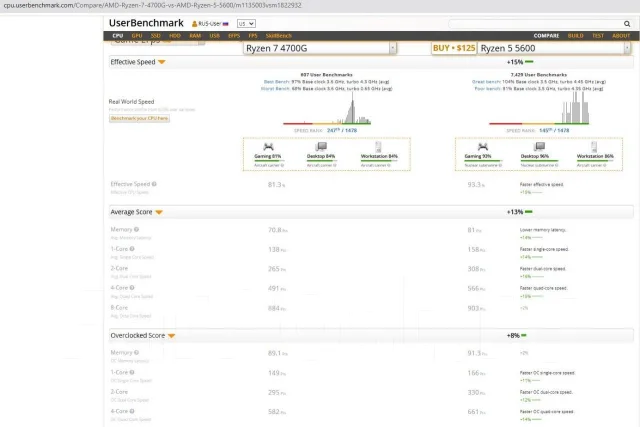Click the Real World Speed label
Image resolution: width=640 pixels, height=427 pixels.
point(131,102)
